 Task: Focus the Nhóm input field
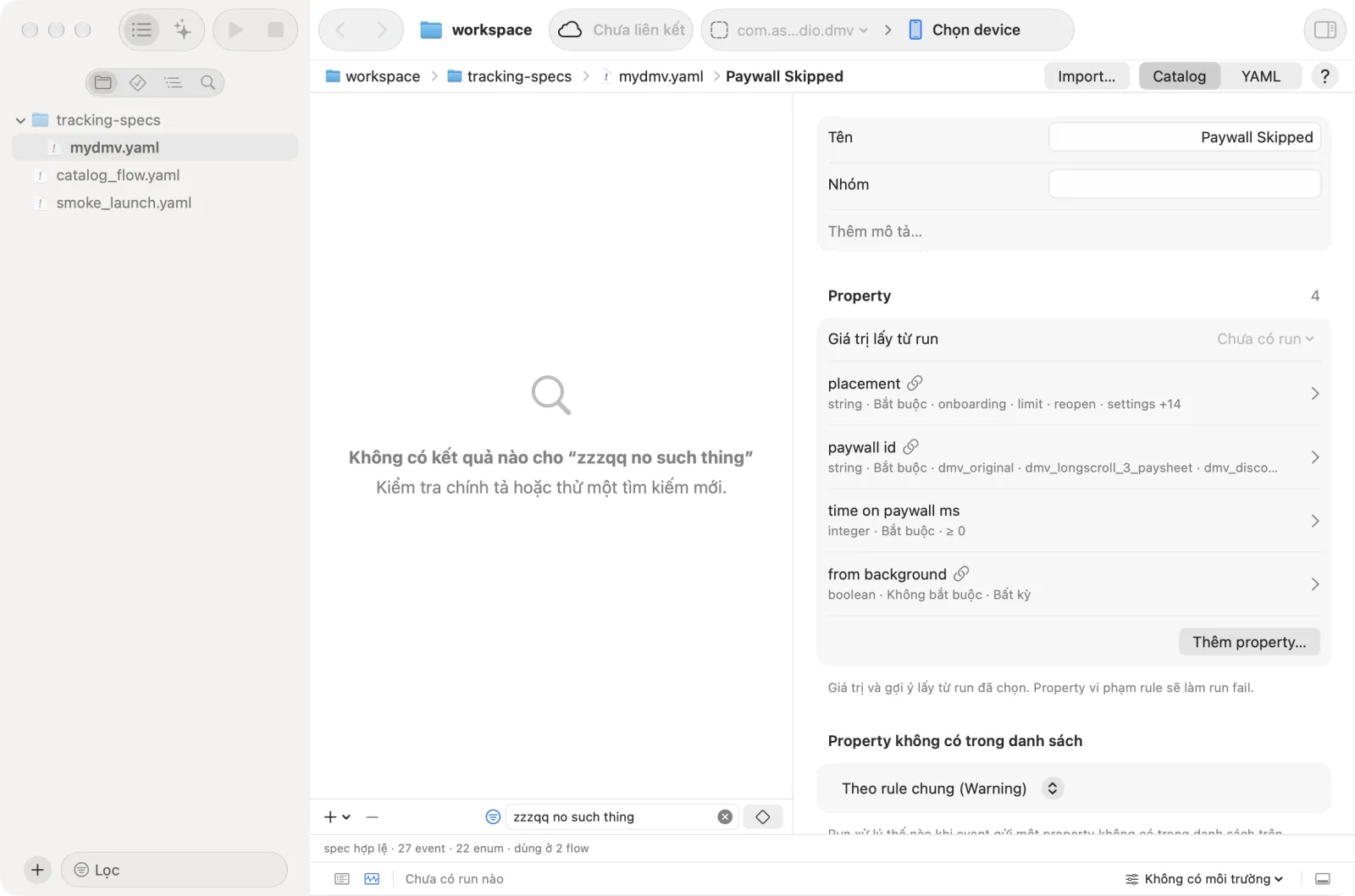1185,185
